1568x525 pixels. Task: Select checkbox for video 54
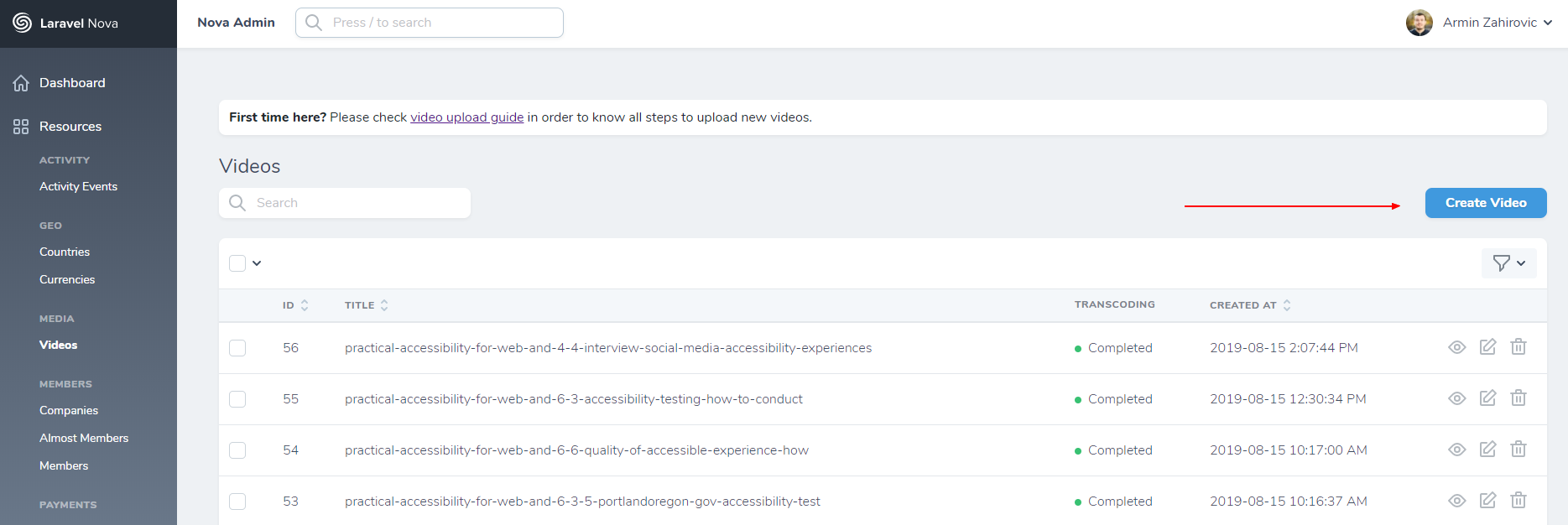pyautogui.click(x=237, y=450)
